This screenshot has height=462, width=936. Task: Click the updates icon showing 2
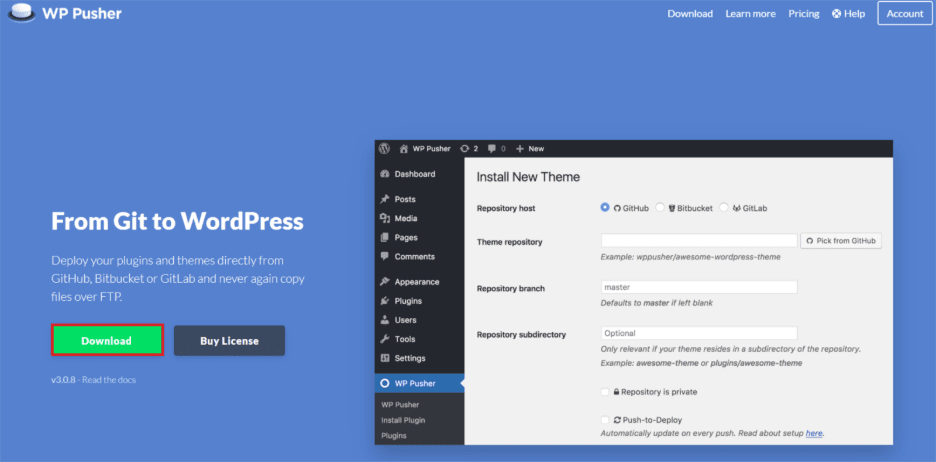click(469, 149)
